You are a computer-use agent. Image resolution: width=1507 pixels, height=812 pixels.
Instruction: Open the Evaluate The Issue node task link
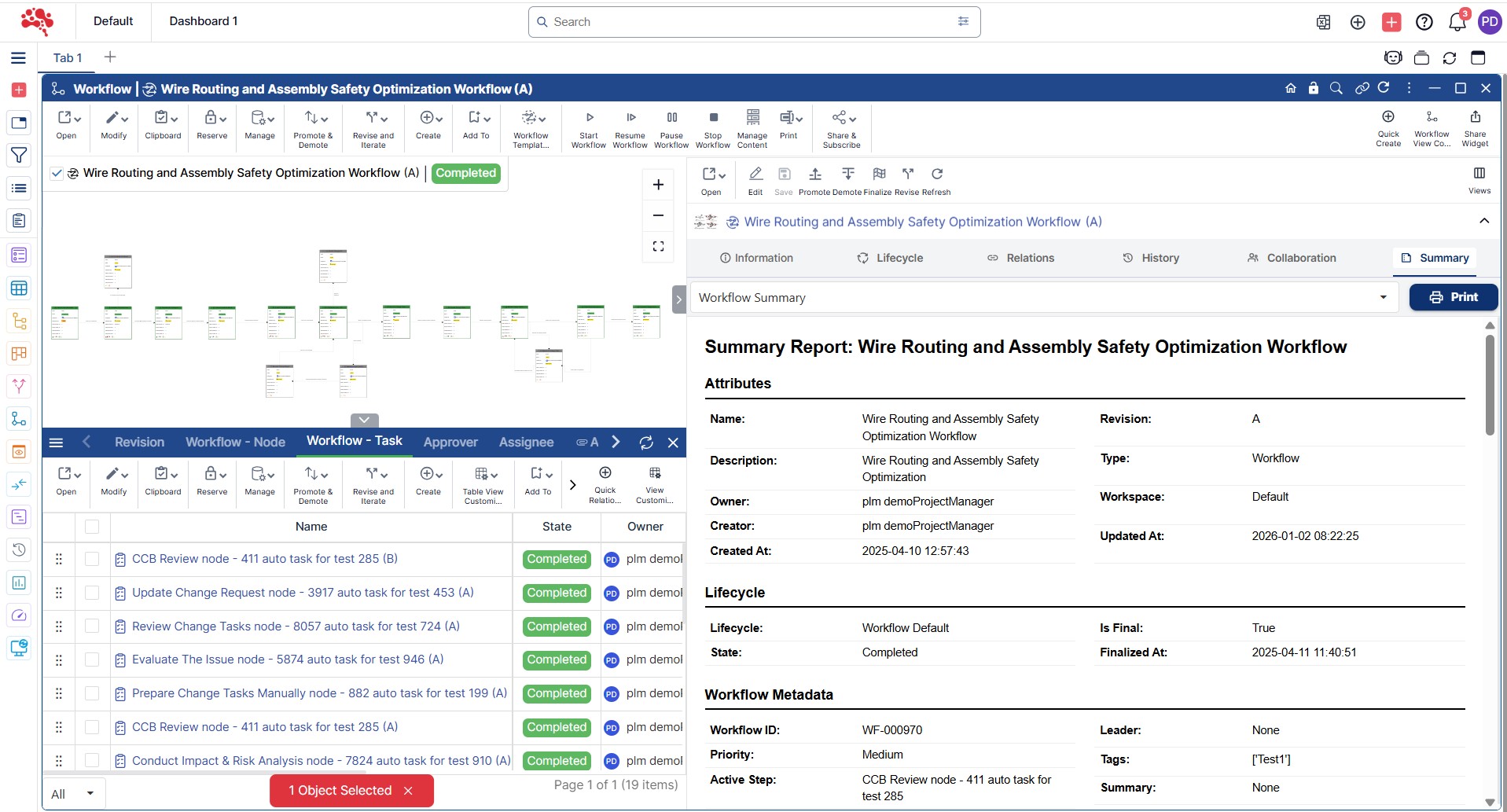tap(288, 660)
